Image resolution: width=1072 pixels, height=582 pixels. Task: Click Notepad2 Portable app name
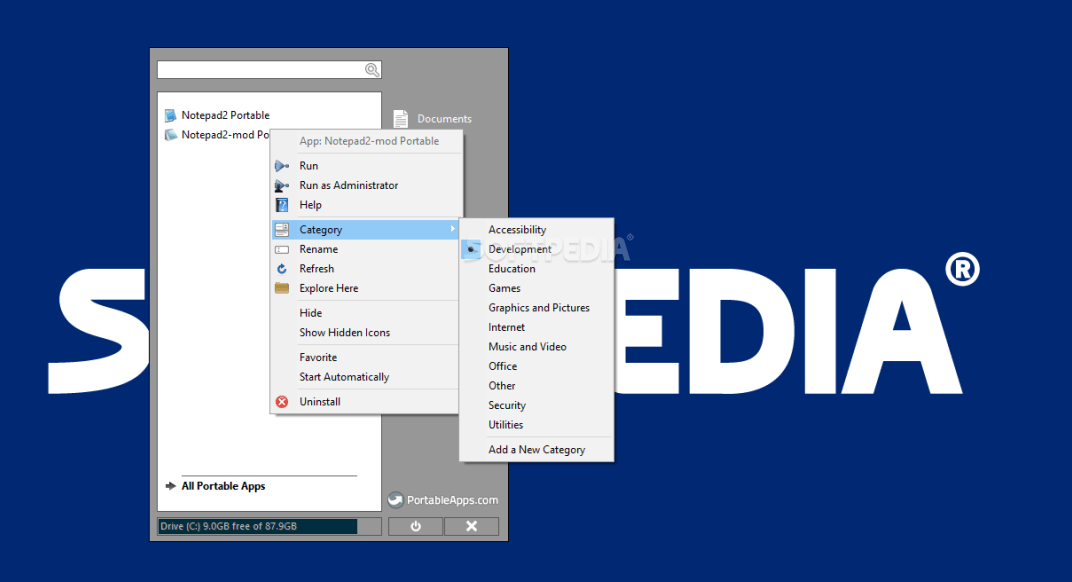[x=226, y=116]
